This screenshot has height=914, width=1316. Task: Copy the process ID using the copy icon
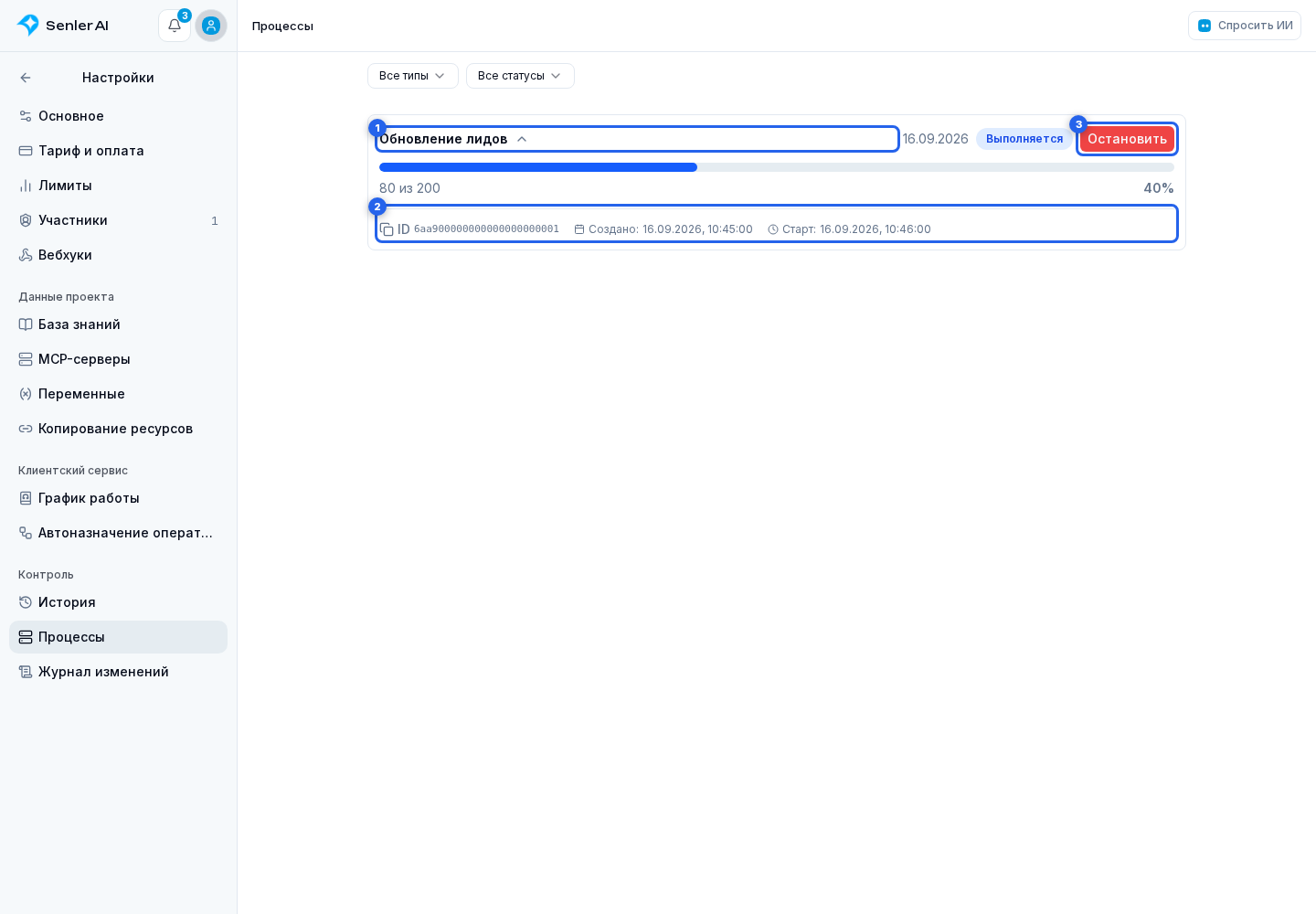coord(387,229)
